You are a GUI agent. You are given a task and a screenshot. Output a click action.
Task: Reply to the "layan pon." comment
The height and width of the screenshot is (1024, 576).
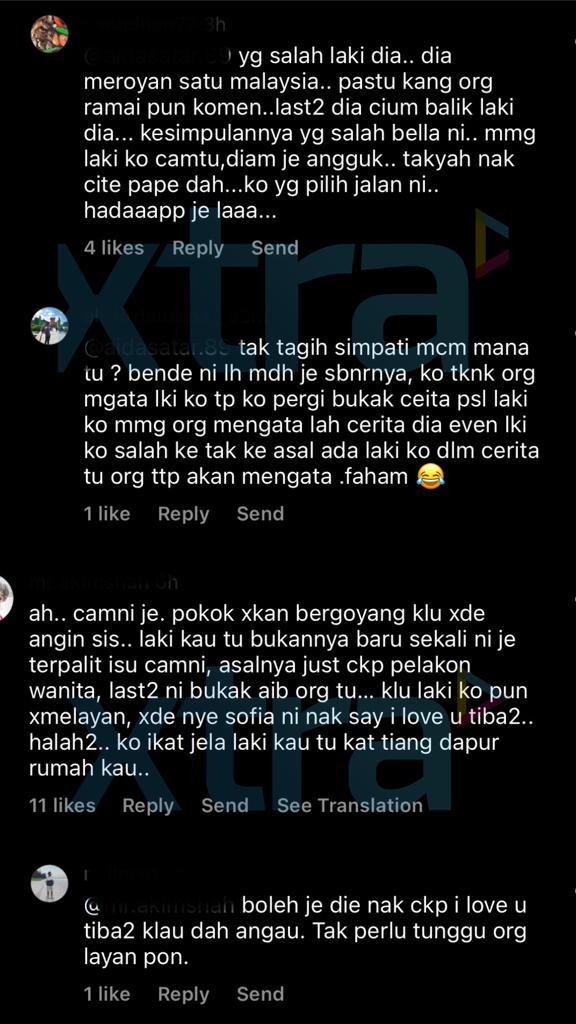[x=184, y=995]
